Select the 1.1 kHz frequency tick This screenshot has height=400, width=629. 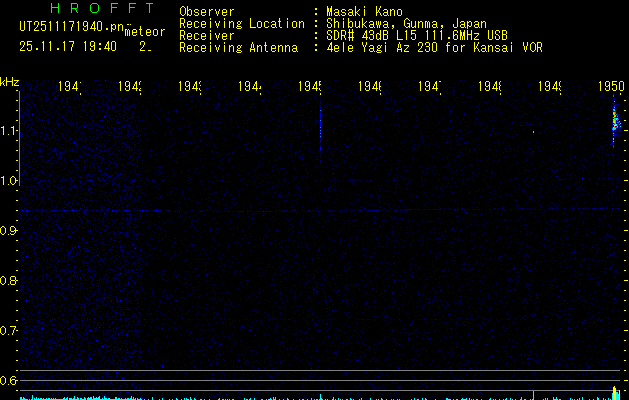click(10, 130)
